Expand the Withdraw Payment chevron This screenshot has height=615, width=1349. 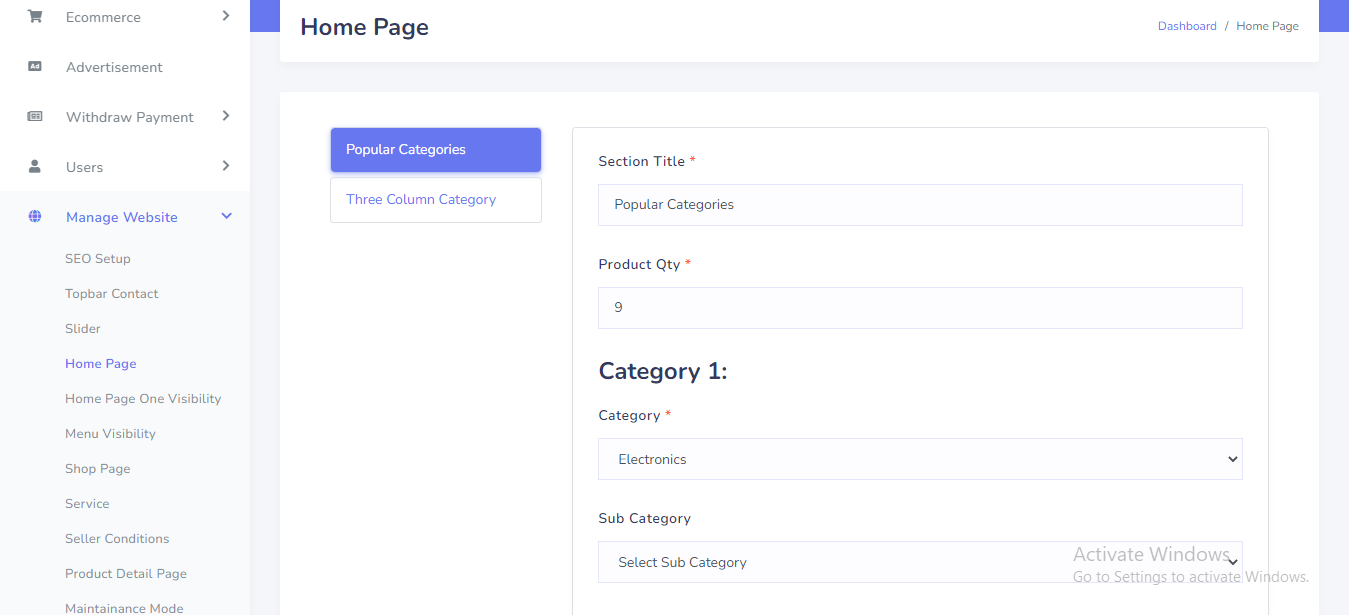click(226, 116)
